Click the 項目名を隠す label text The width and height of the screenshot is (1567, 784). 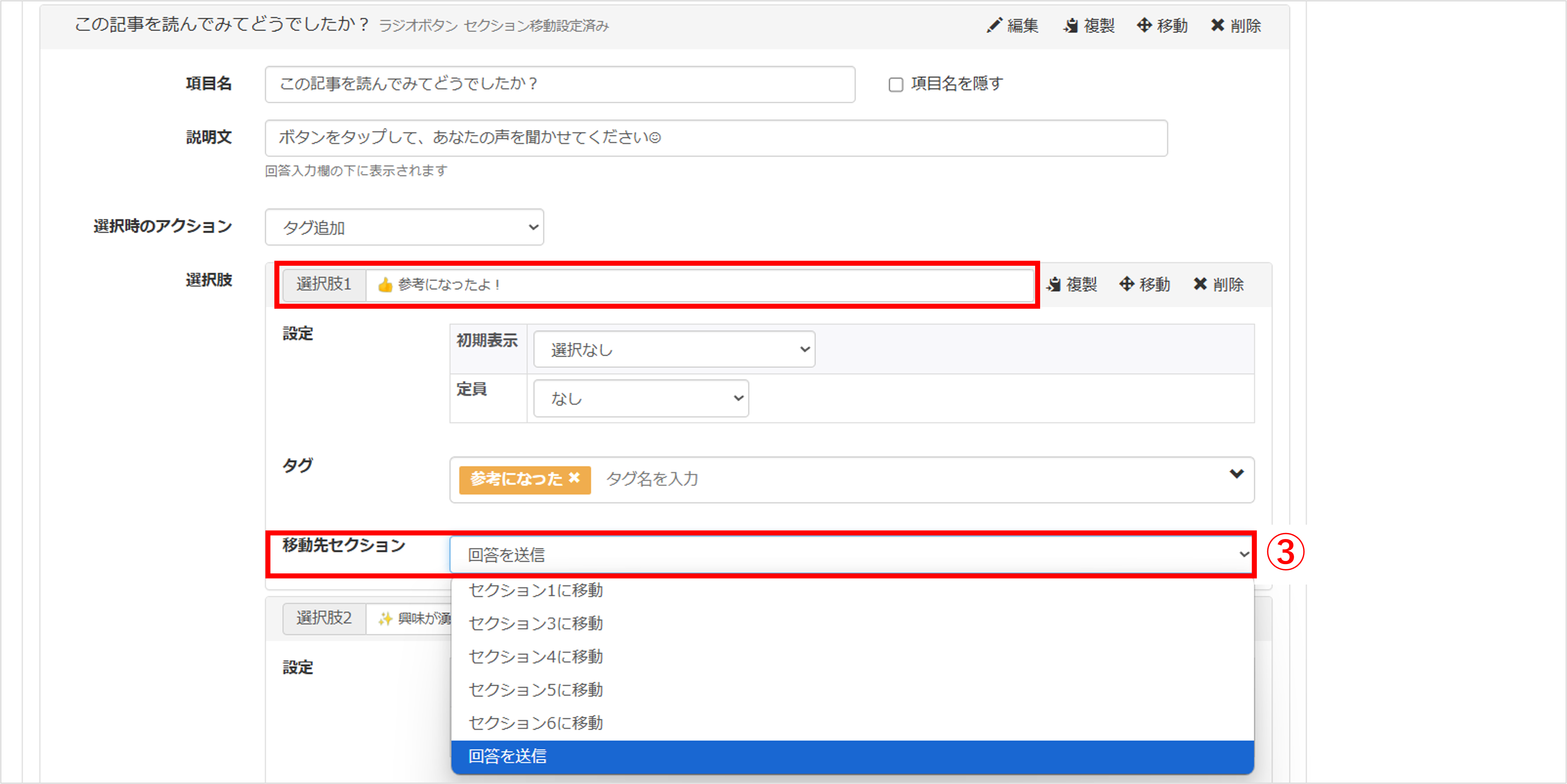pyautogui.click(x=957, y=84)
